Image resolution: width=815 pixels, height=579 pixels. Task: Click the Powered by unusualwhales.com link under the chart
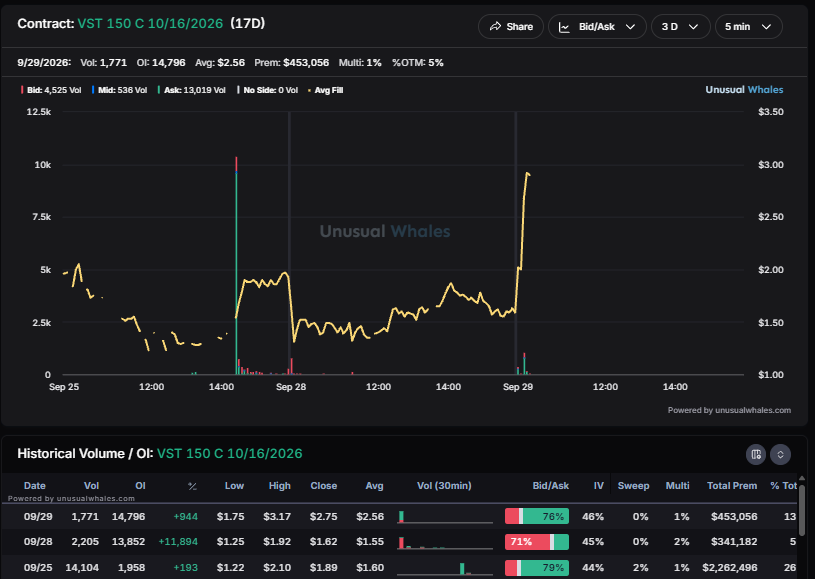click(729, 410)
